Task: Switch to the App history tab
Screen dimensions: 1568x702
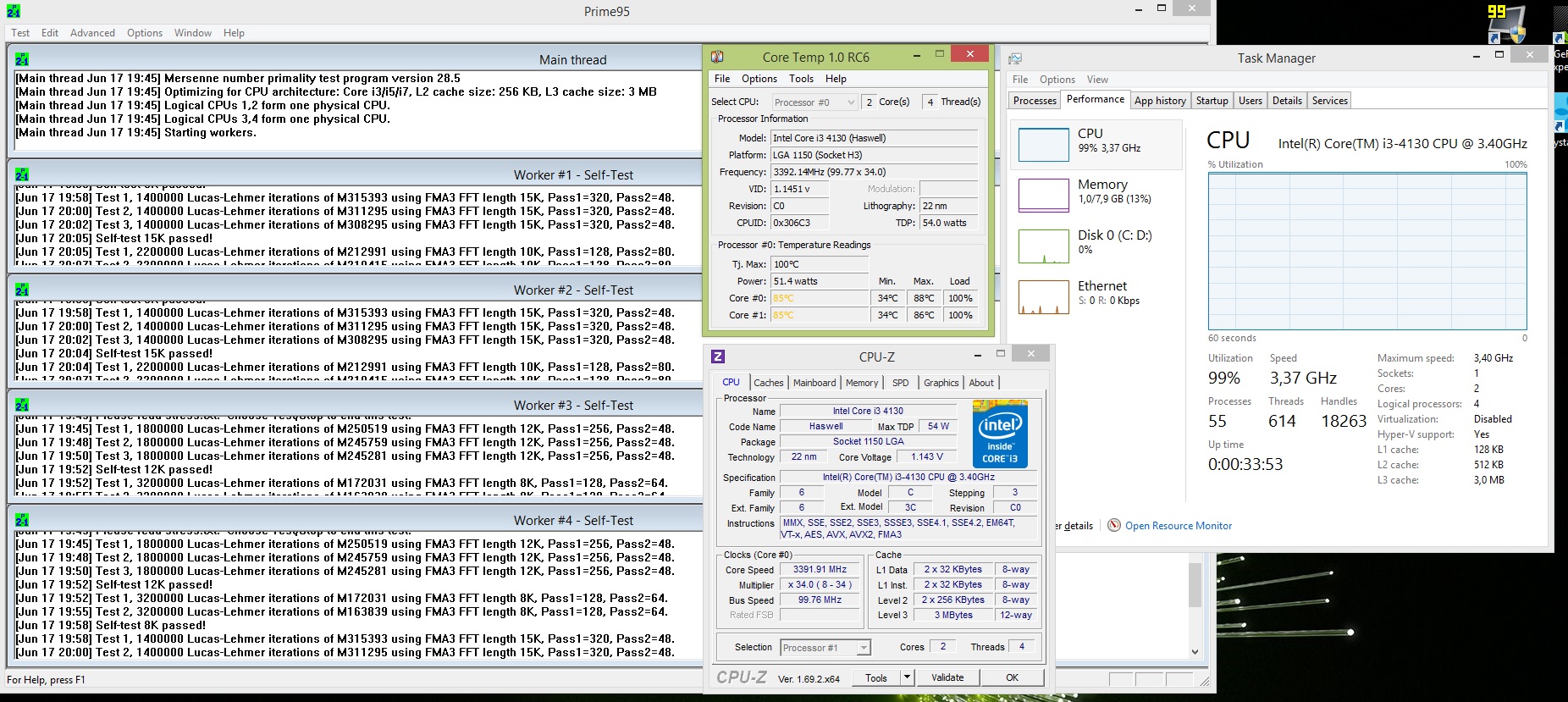Action: [x=1159, y=101]
